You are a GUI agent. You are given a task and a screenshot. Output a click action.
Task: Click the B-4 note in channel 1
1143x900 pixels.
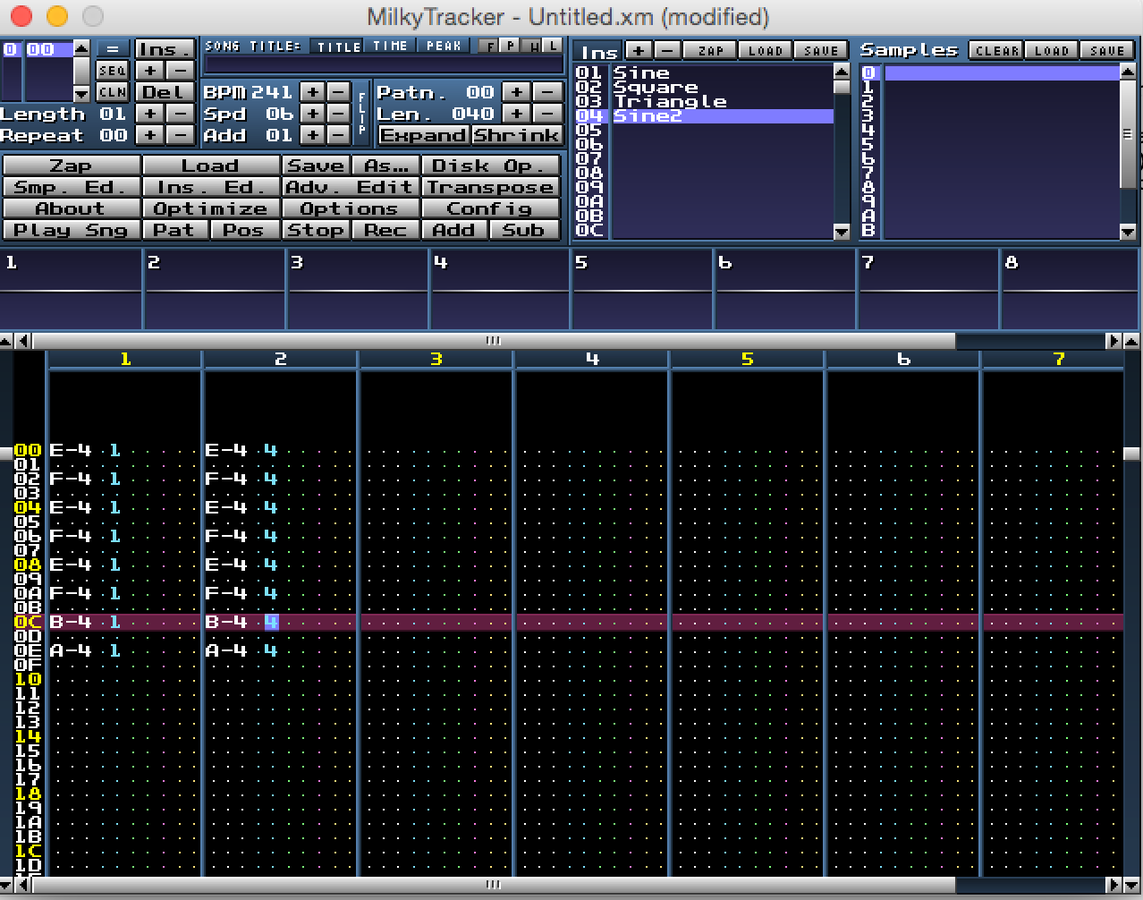[x=70, y=622]
